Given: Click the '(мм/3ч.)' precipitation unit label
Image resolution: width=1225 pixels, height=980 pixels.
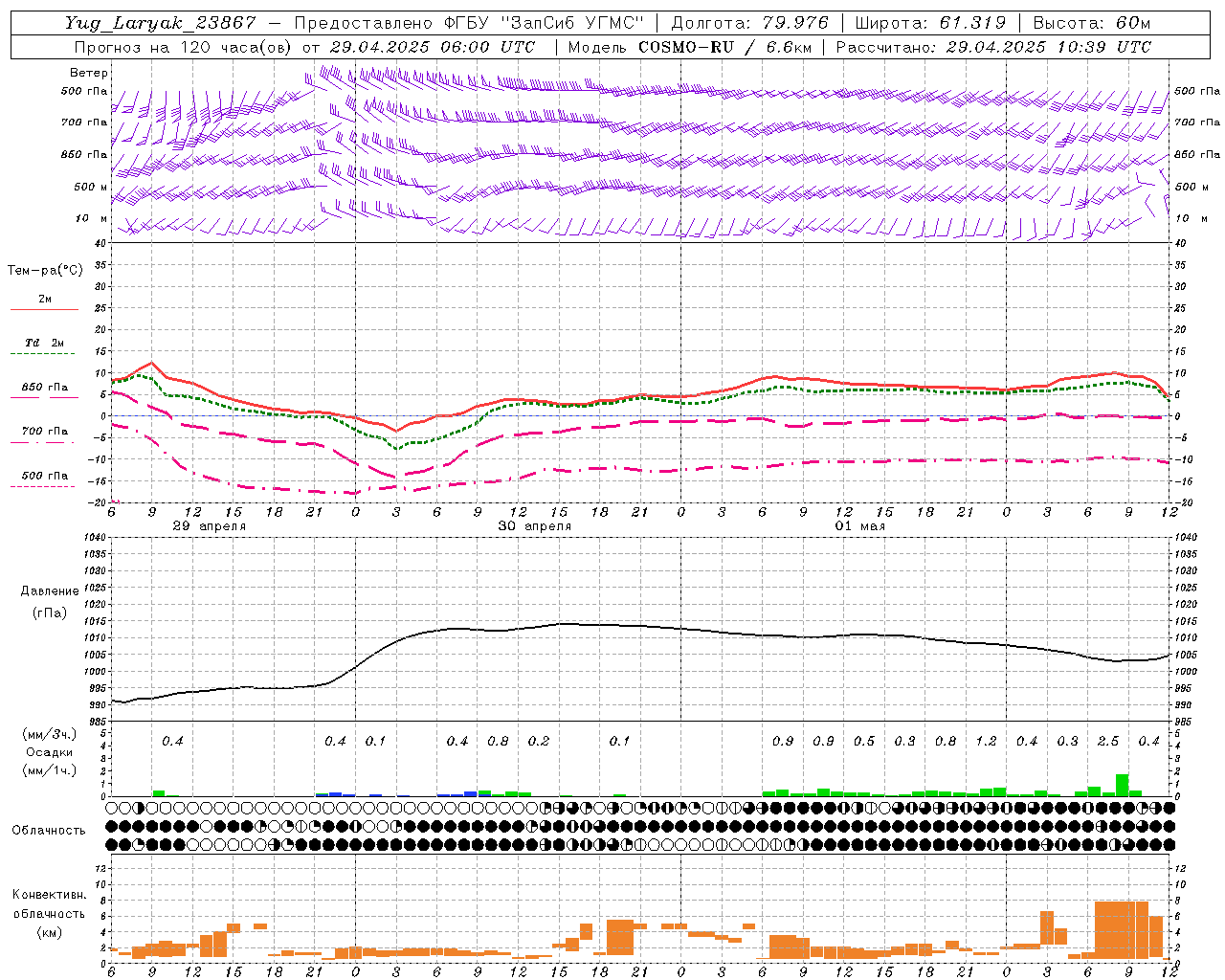Looking at the screenshot, I should (x=49, y=734).
